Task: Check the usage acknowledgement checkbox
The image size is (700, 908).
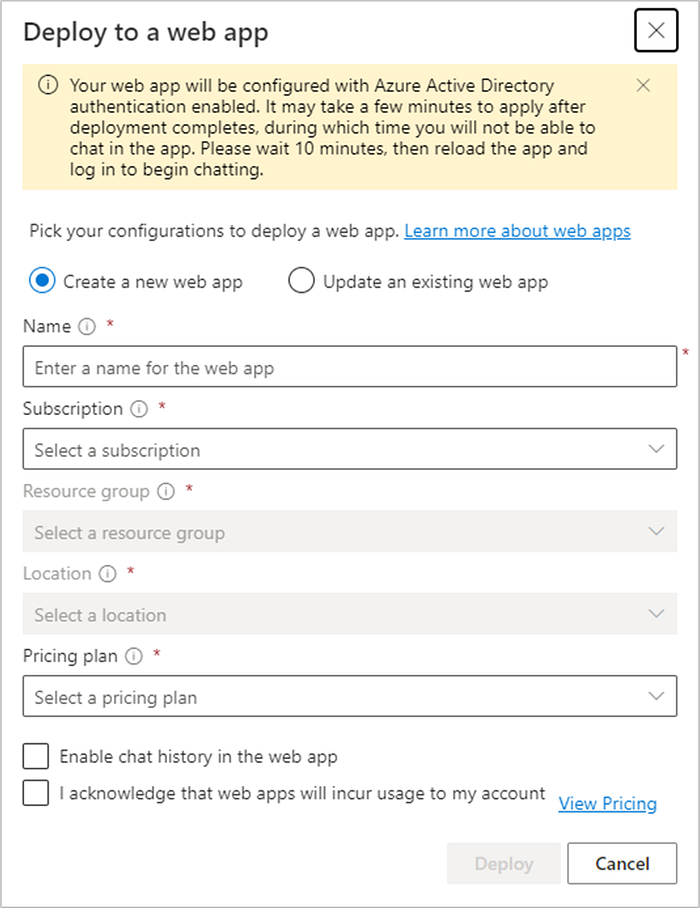Action: (36, 793)
